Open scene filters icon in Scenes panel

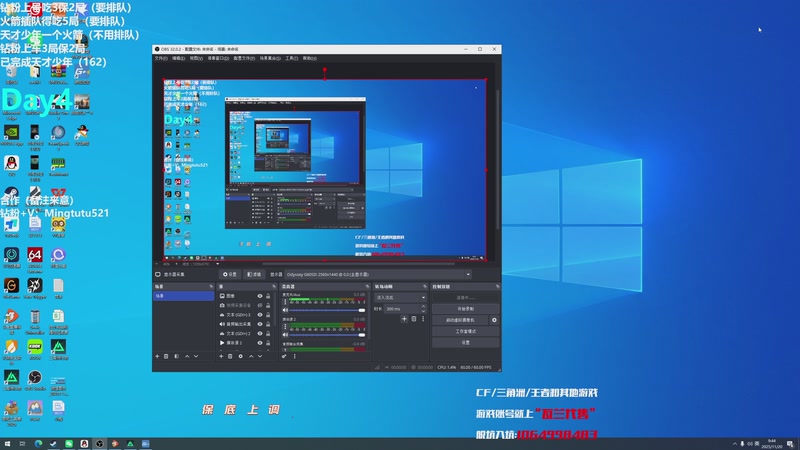[x=177, y=356]
